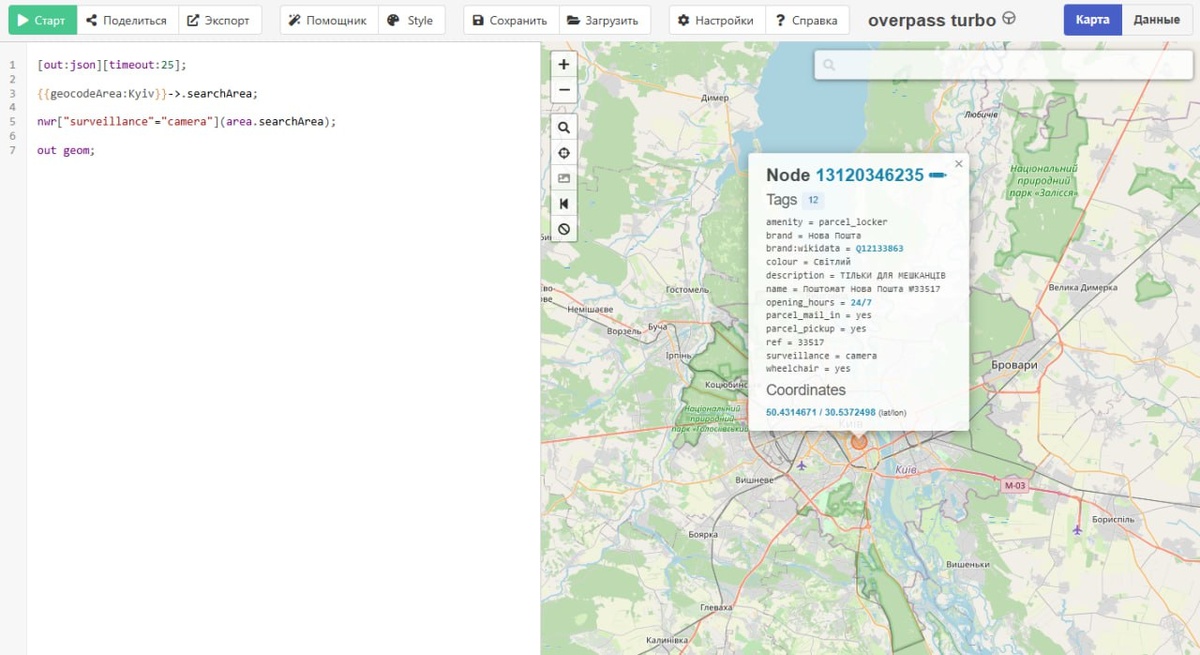Switch to the Данные data tab
Screen dimensions: 1200x655
(1157, 20)
